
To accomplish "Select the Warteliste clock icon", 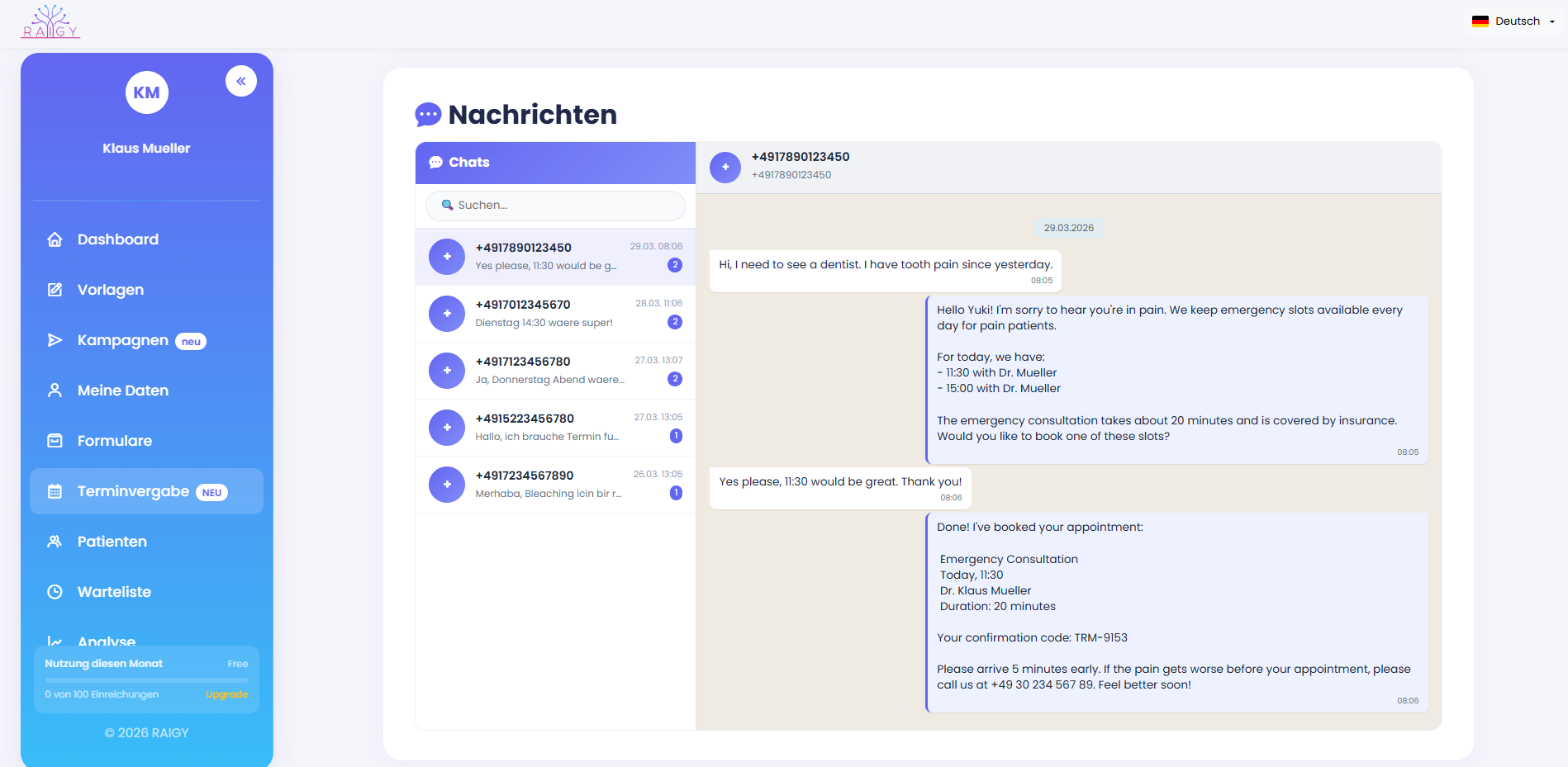I will [x=55, y=591].
